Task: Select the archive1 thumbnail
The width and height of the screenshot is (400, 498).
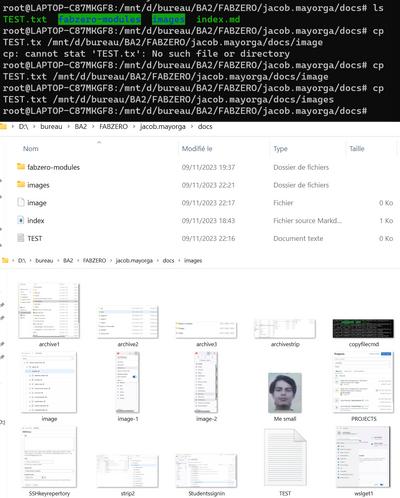Action: click(49, 310)
